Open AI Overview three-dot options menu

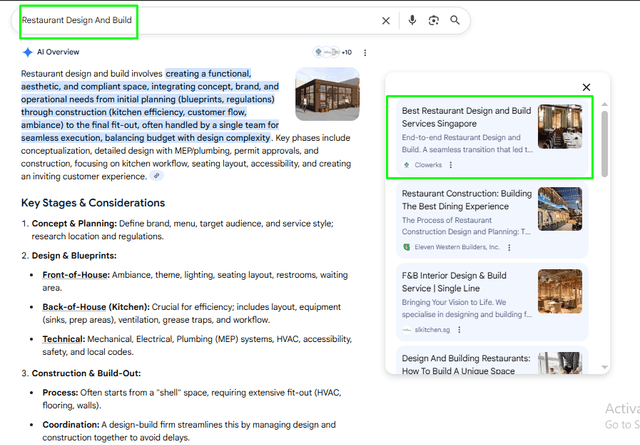[x=365, y=52]
